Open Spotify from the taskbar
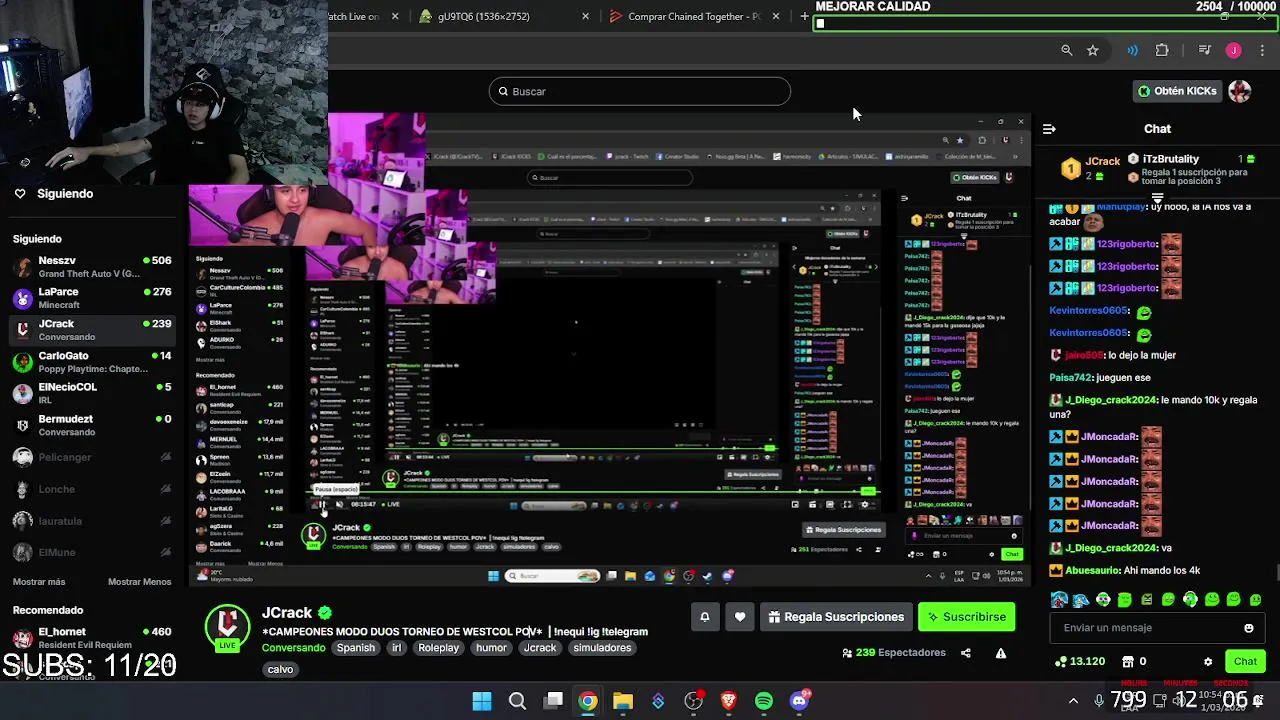The width and height of the screenshot is (1280, 720). [x=764, y=701]
